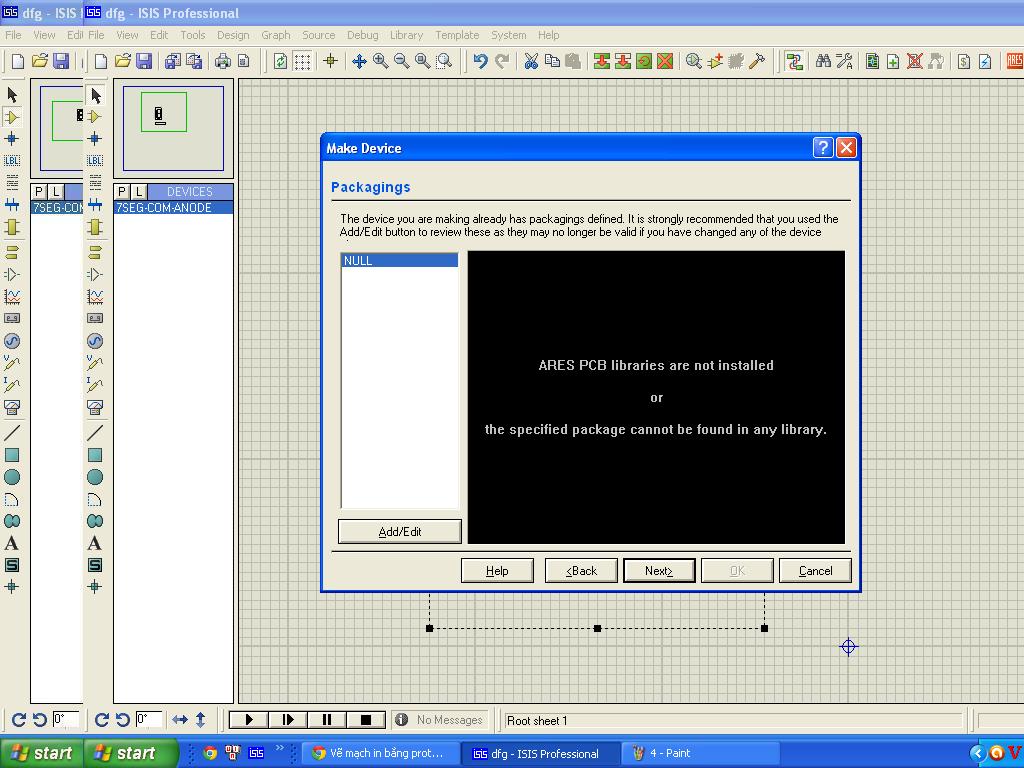Click the <Back button
The width and height of the screenshot is (1024, 768).
click(581, 571)
